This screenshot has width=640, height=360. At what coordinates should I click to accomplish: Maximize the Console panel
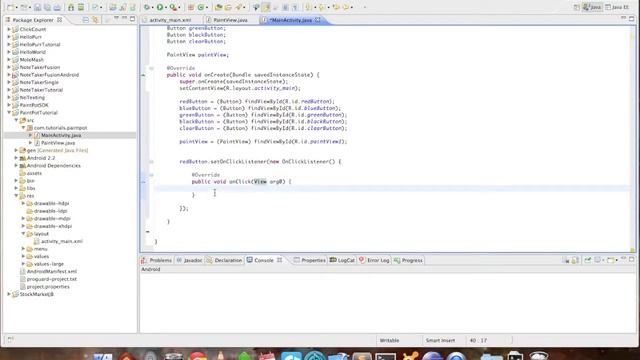click(631, 259)
